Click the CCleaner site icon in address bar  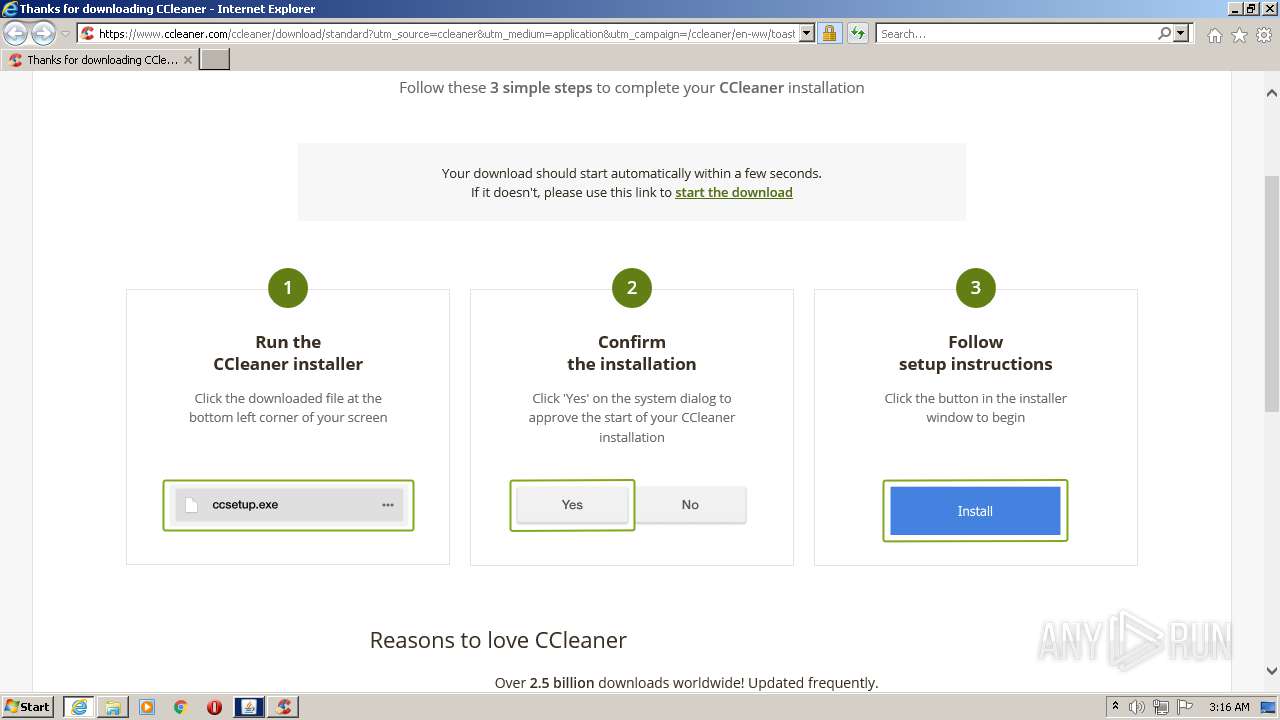pos(88,34)
